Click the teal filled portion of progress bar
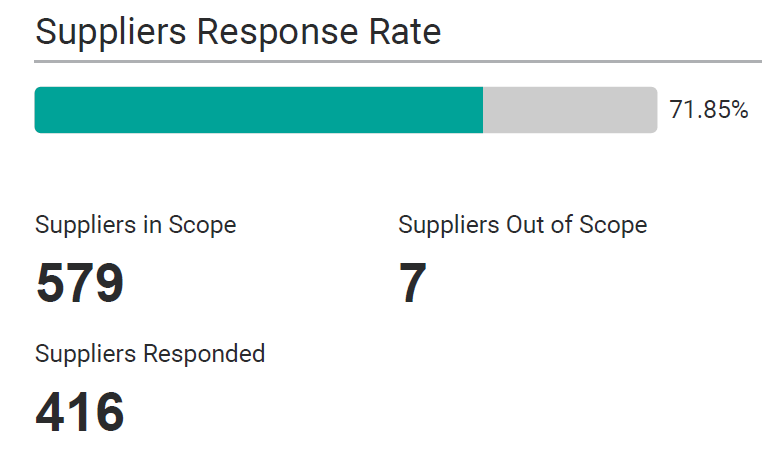774x451 pixels. pos(259,110)
